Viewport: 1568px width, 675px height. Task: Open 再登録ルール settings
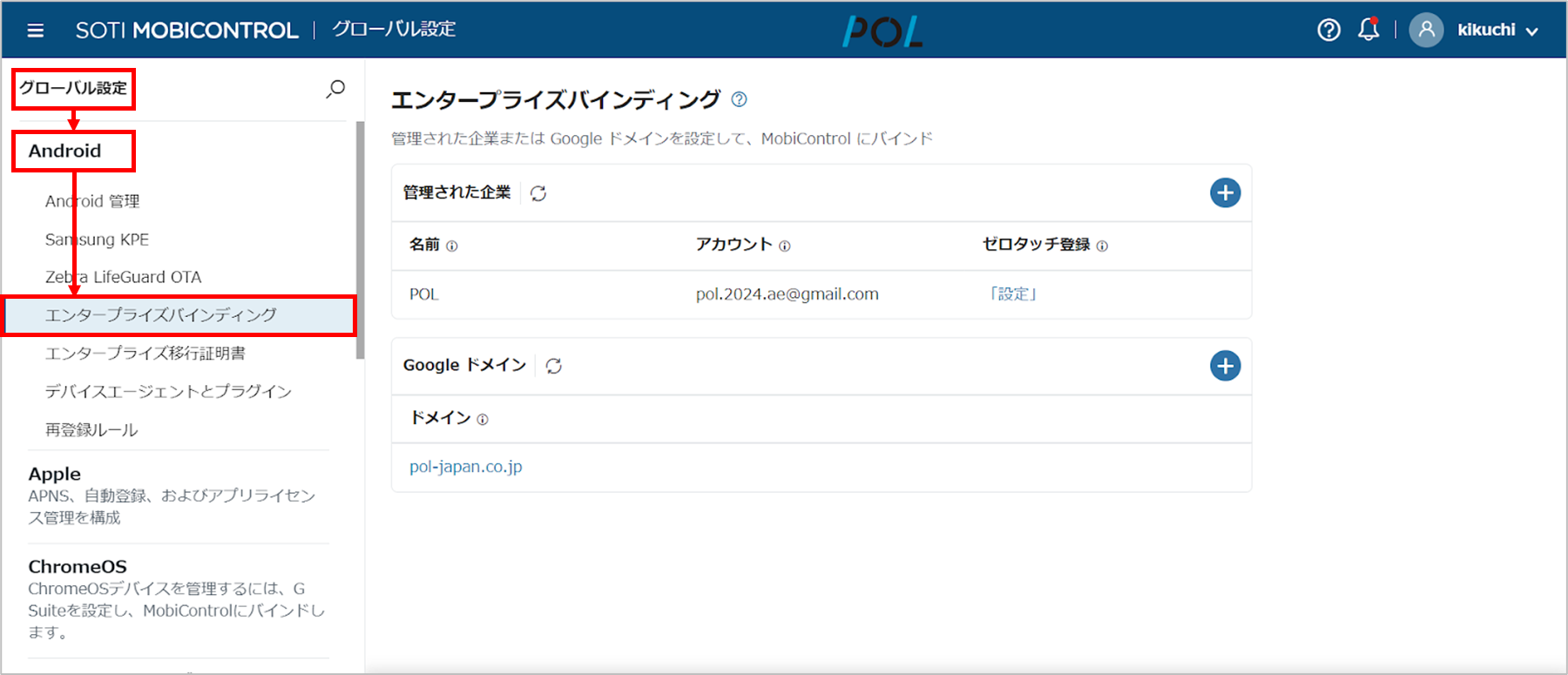(91, 429)
